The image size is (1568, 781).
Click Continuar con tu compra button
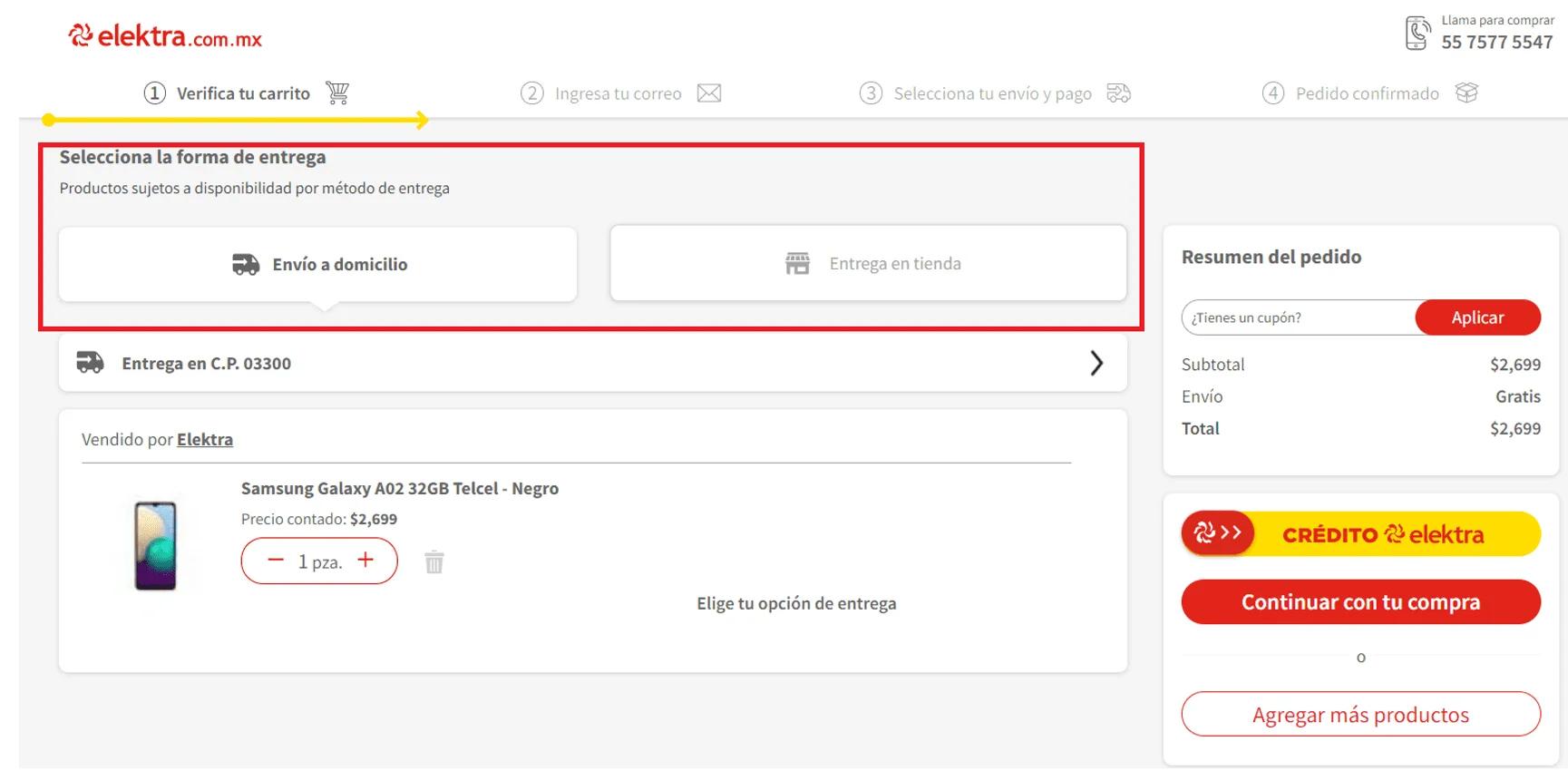tap(1360, 602)
